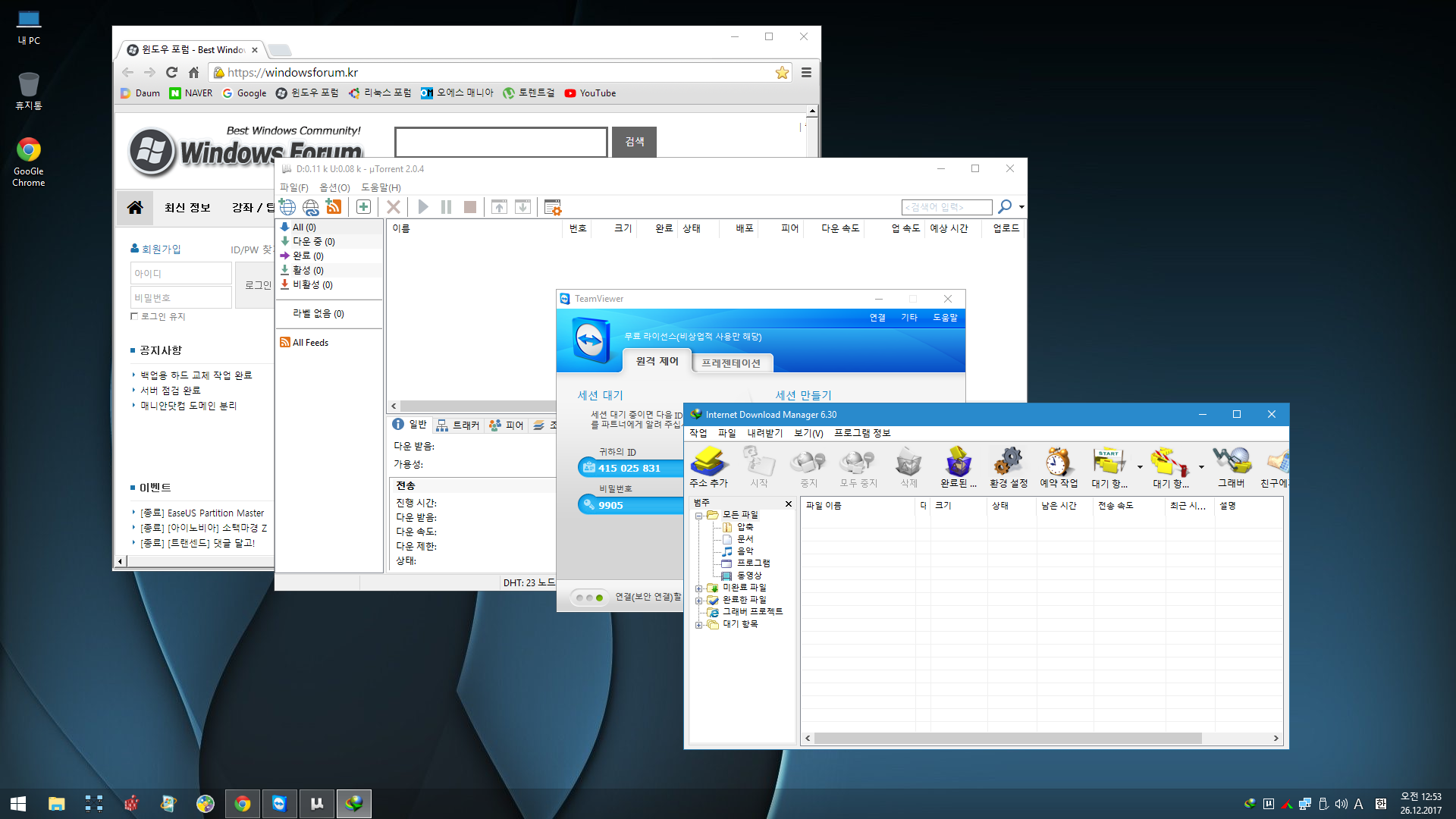Click add torrent from URL icon in µTorrent

(311, 207)
